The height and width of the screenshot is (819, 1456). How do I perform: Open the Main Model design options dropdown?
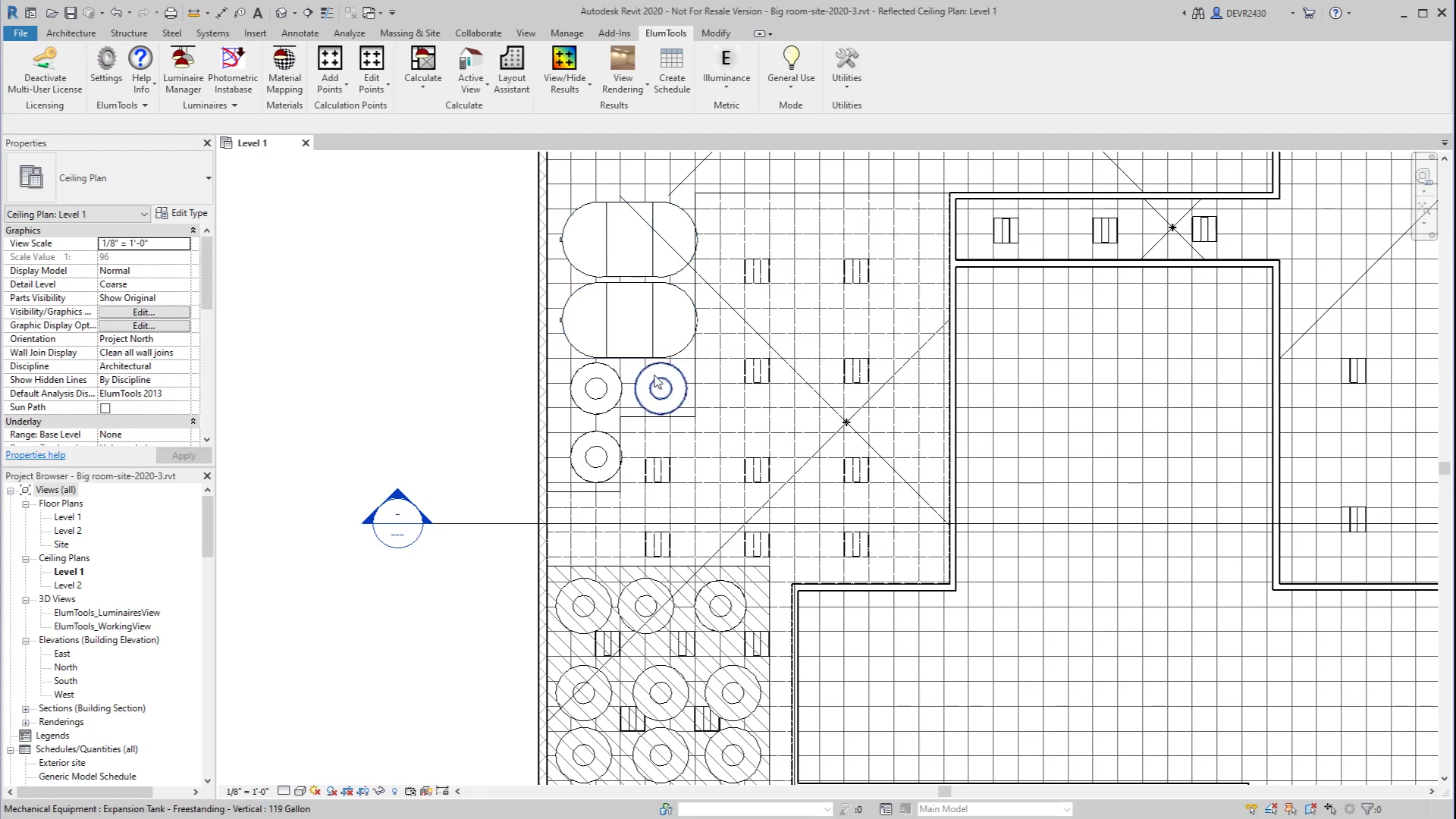994,809
